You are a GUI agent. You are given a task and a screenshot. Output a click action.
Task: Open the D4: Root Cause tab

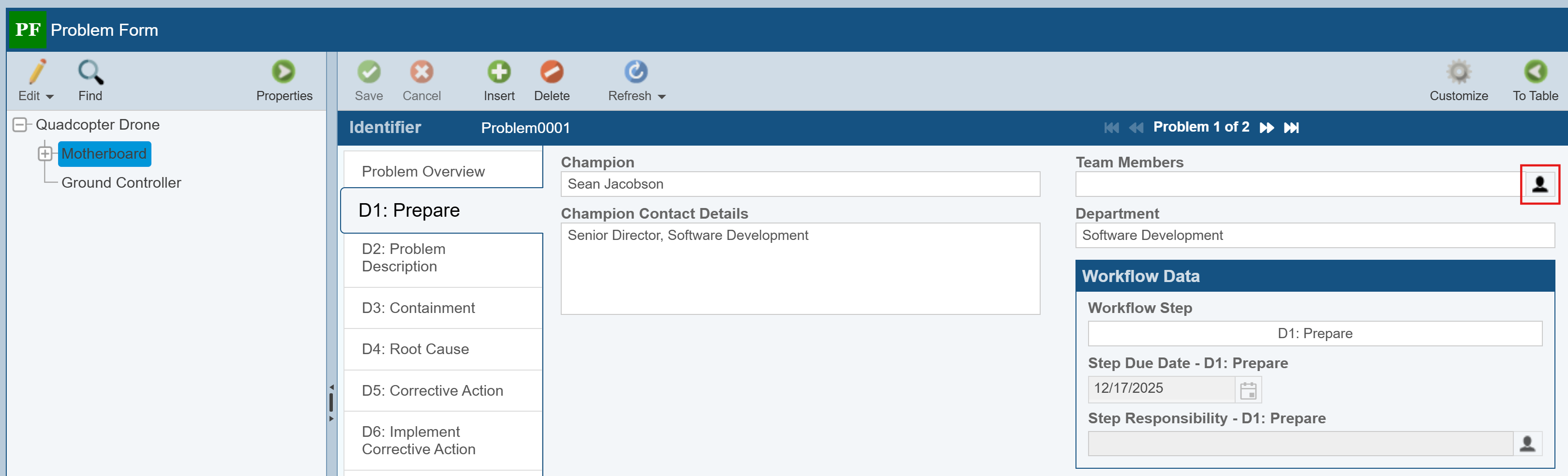pyautogui.click(x=415, y=349)
